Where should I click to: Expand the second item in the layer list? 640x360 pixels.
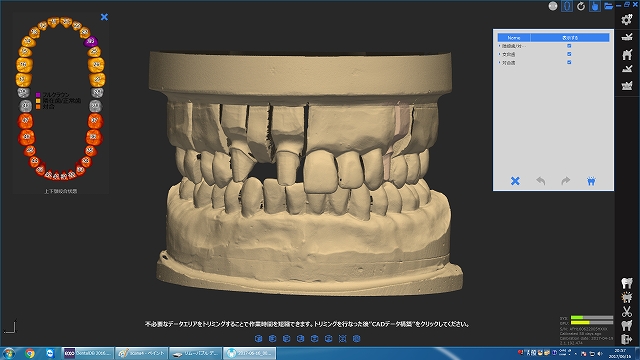pos(500,54)
